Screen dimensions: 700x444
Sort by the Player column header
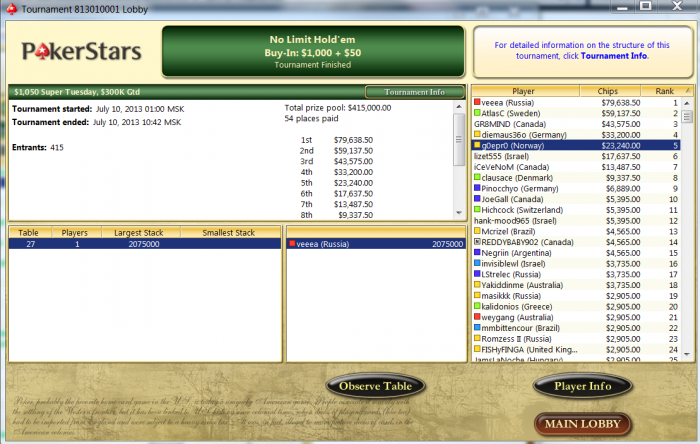point(526,91)
